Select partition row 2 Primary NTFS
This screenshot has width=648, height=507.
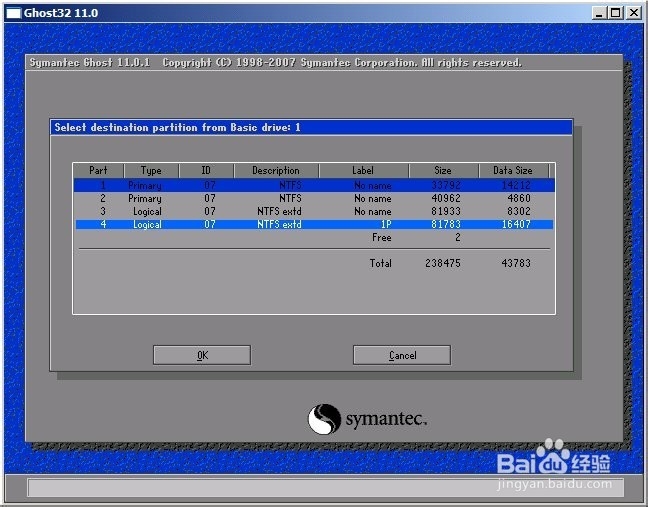coord(314,198)
